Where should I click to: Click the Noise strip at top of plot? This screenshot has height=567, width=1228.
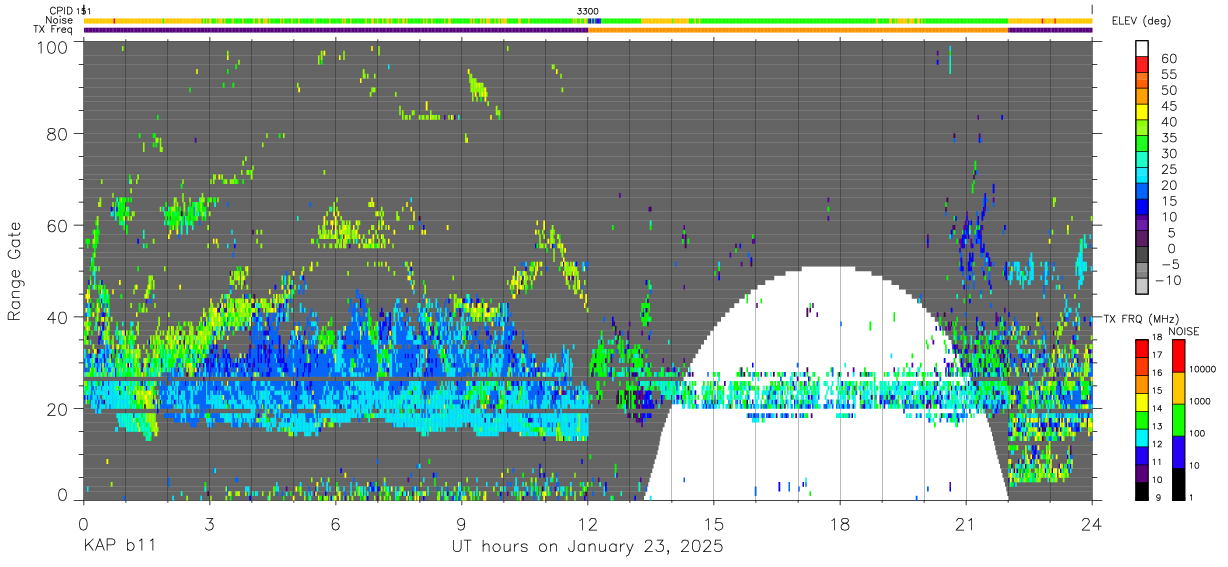click(588, 20)
